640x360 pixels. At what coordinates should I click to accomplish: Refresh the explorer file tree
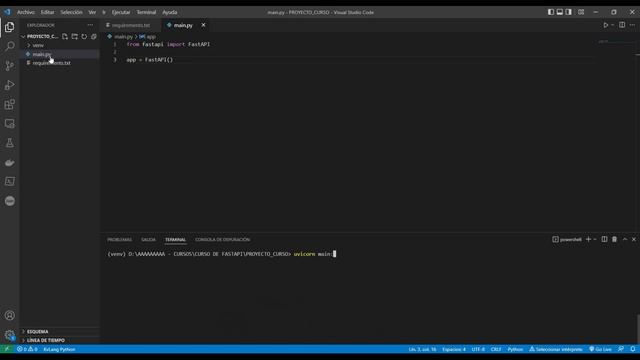pos(84,36)
